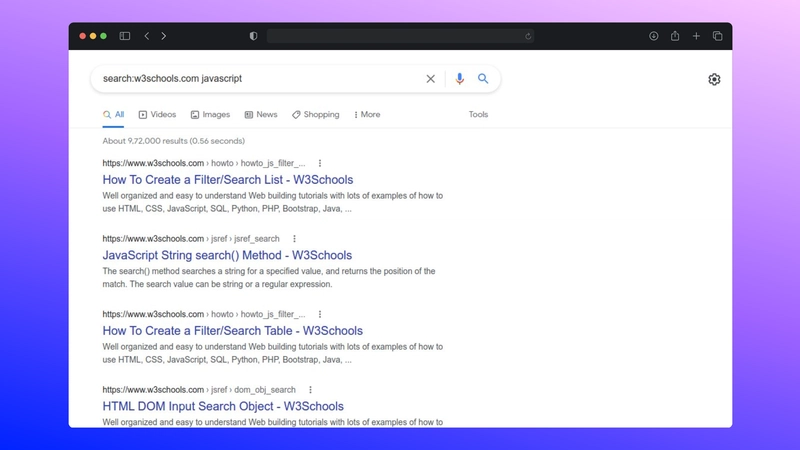Open HTML DOM Input Search Object link
The height and width of the screenshot is (450, 800).
(x=223, y=406)
